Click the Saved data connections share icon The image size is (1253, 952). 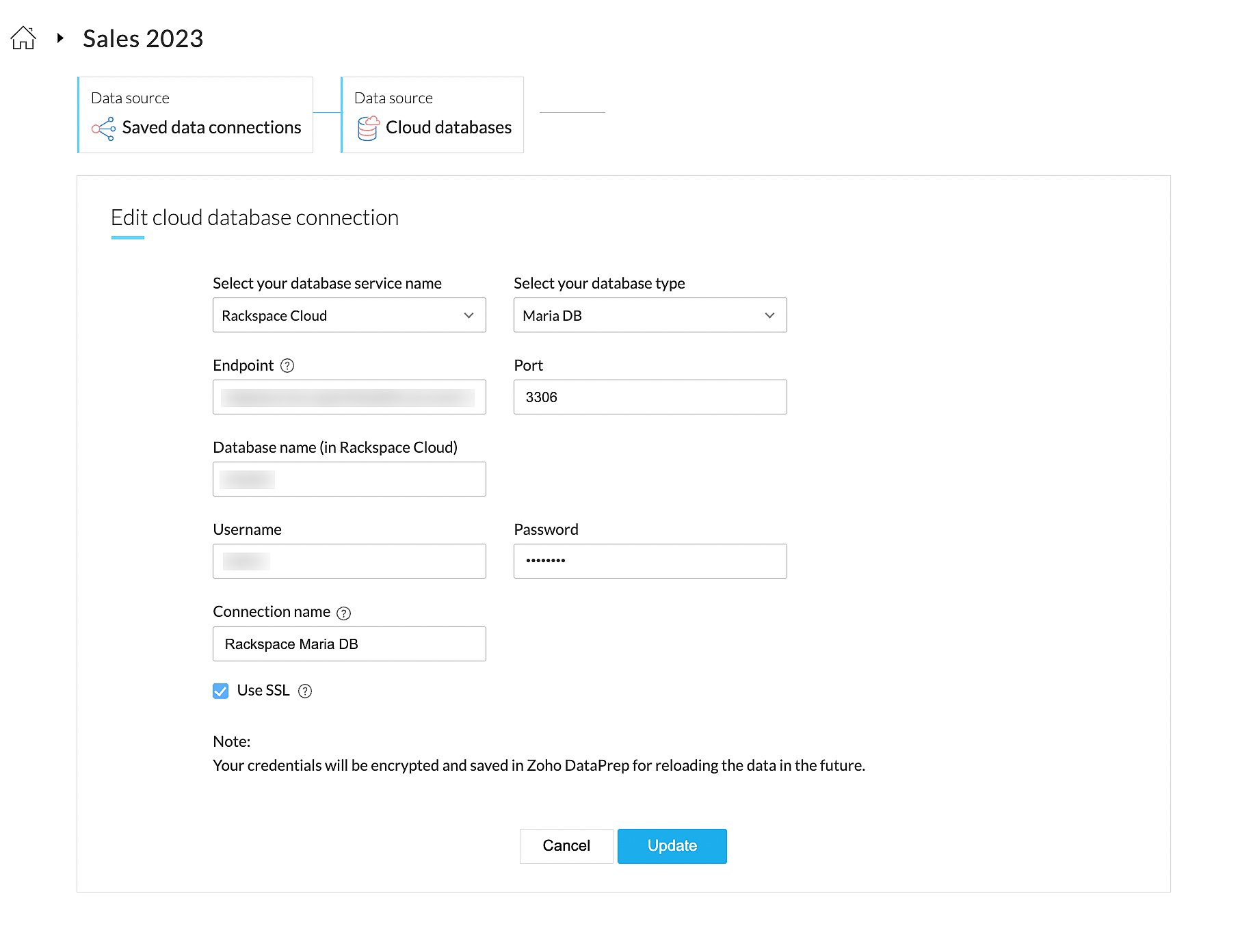coord(103,129)
